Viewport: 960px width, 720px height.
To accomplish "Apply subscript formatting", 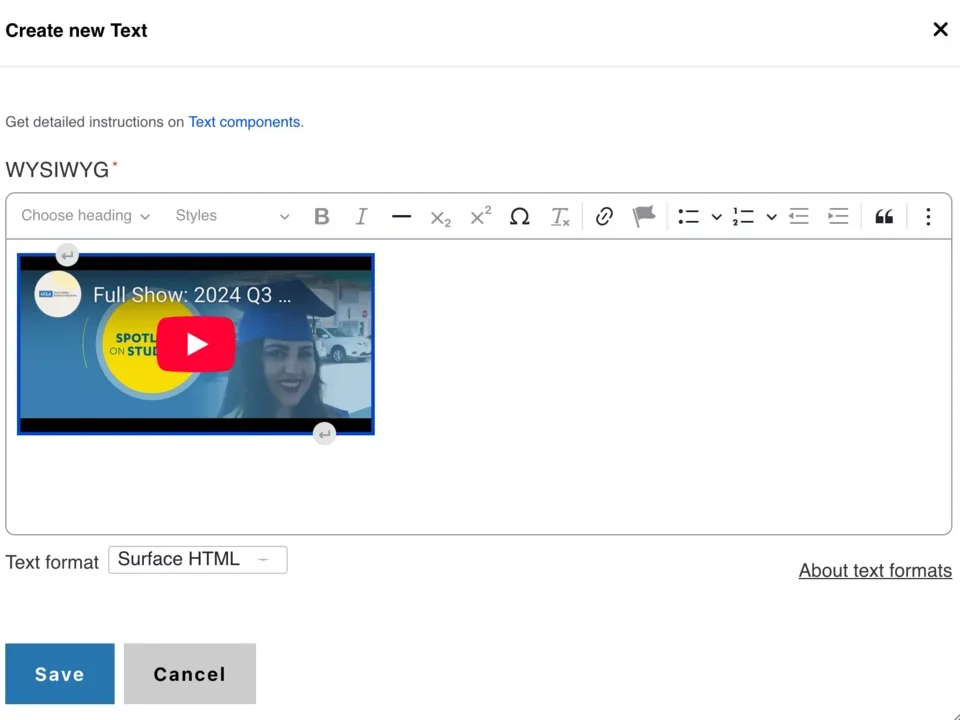I will pos(440,216).
